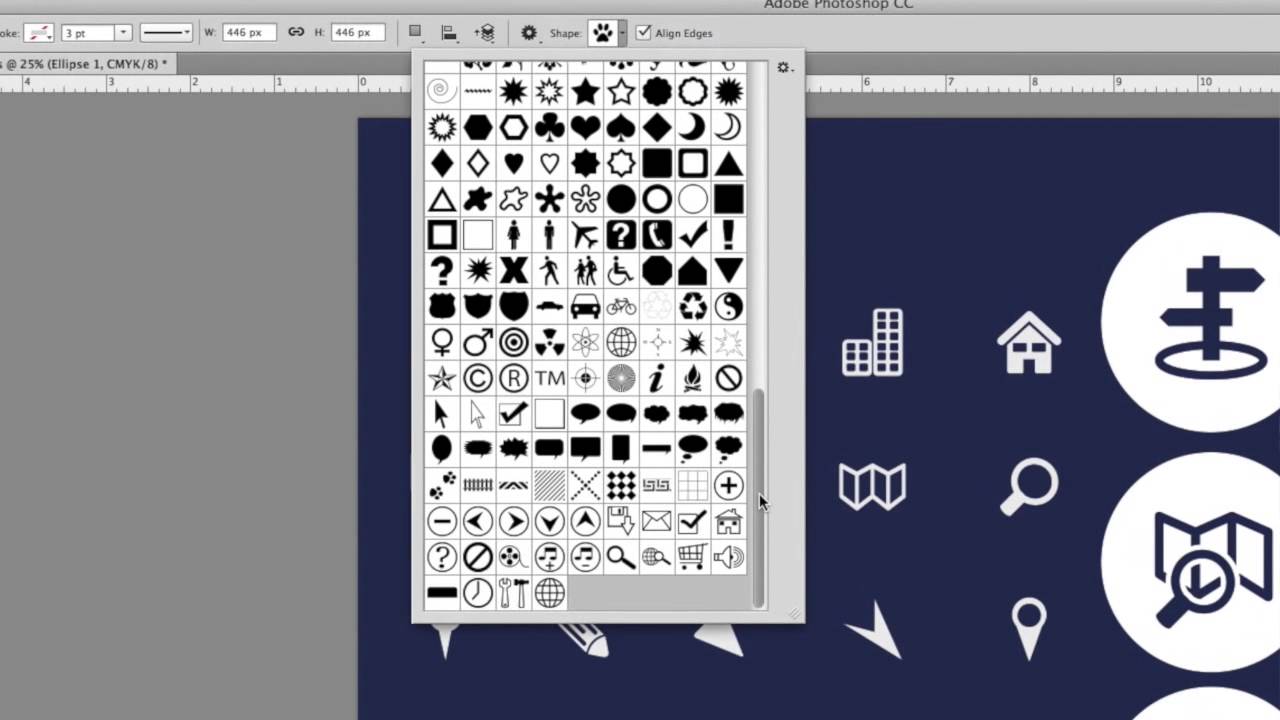
Task: Open the path operations options
Action: pos(413,32)
